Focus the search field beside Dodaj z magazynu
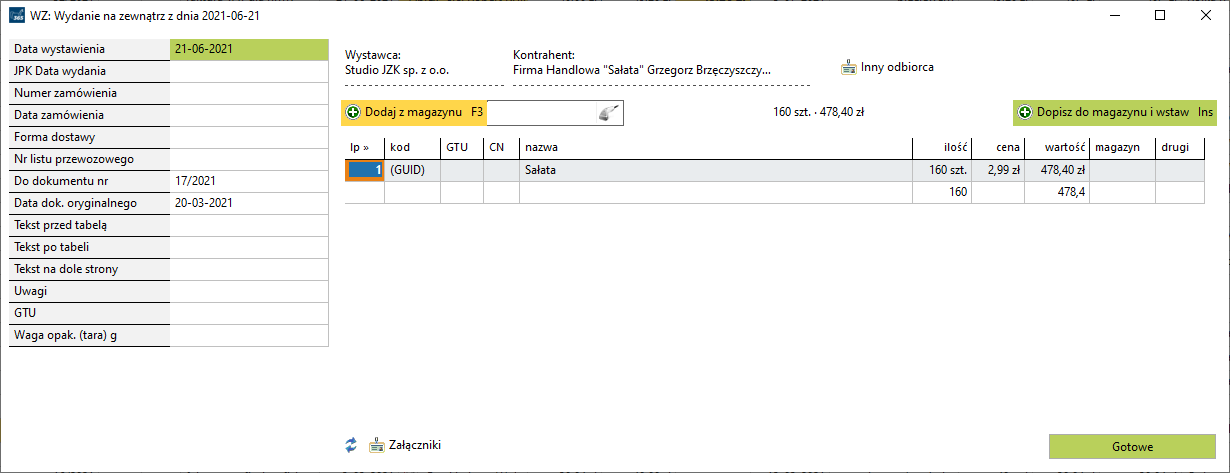The width and height of the screenshot is (1230, 473). tap(543, 113)
